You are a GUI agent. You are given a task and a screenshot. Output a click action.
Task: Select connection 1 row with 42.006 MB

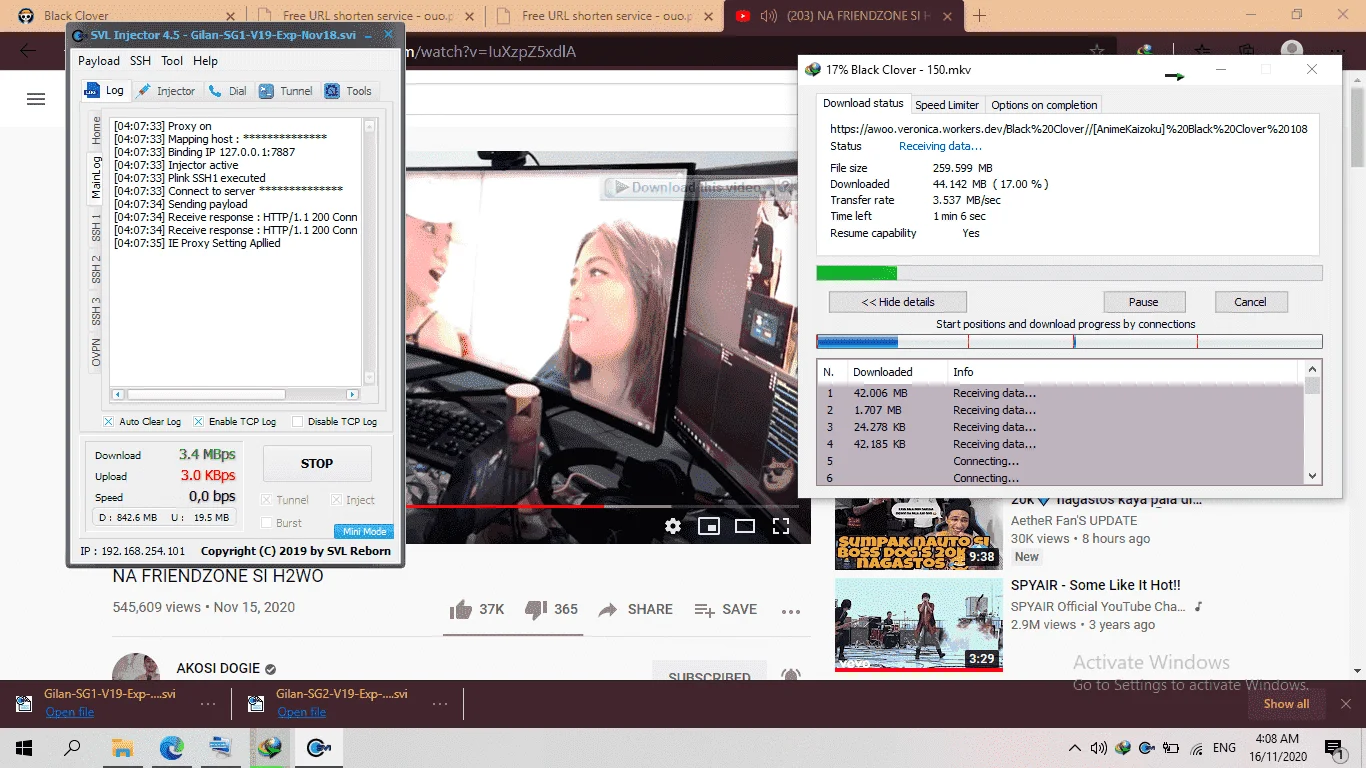[x=1061, y=394]
